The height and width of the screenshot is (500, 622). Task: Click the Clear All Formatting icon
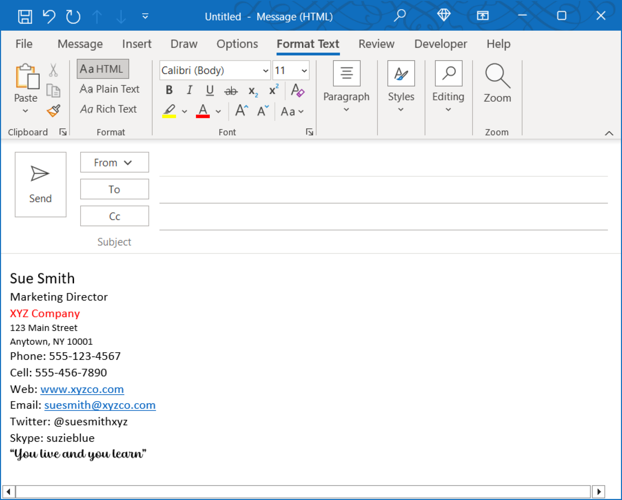coord(297,91)
